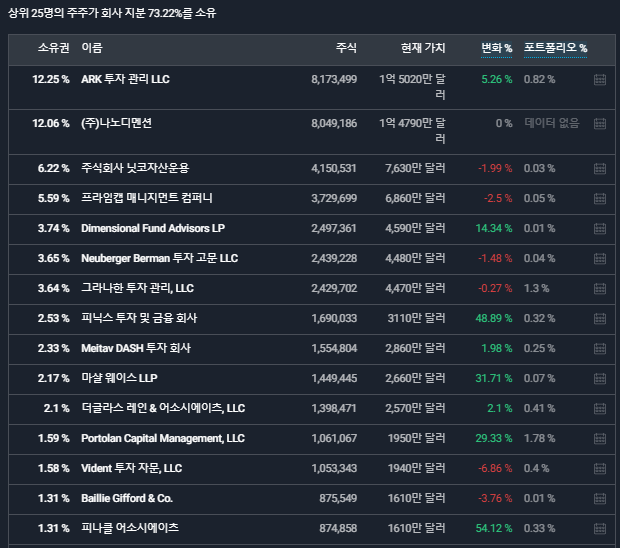Open calendar icon in ARK 투자 관리 LLC row

click(x=600, y=79)
